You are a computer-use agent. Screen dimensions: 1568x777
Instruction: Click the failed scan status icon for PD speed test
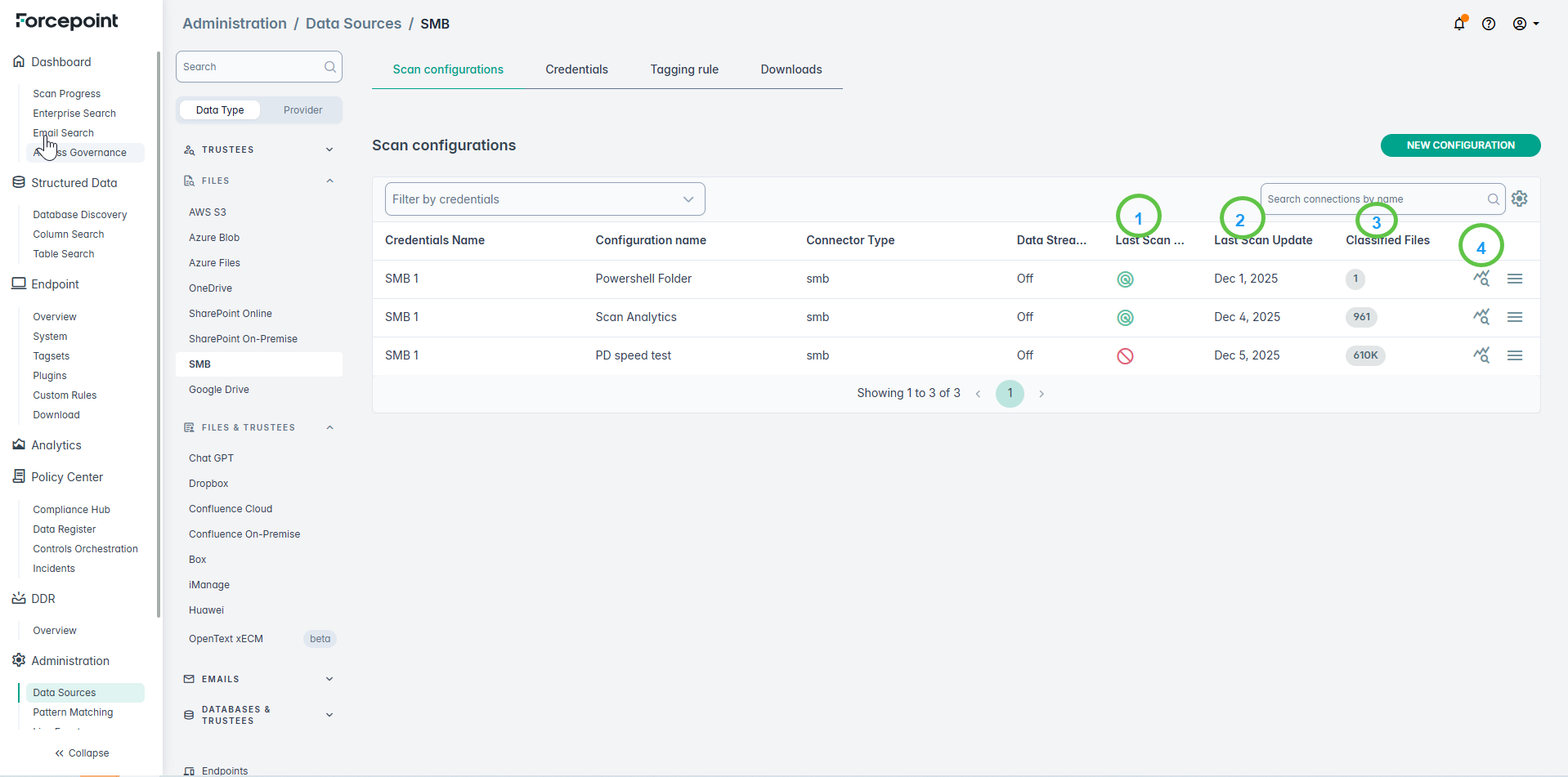[1125, 356]
